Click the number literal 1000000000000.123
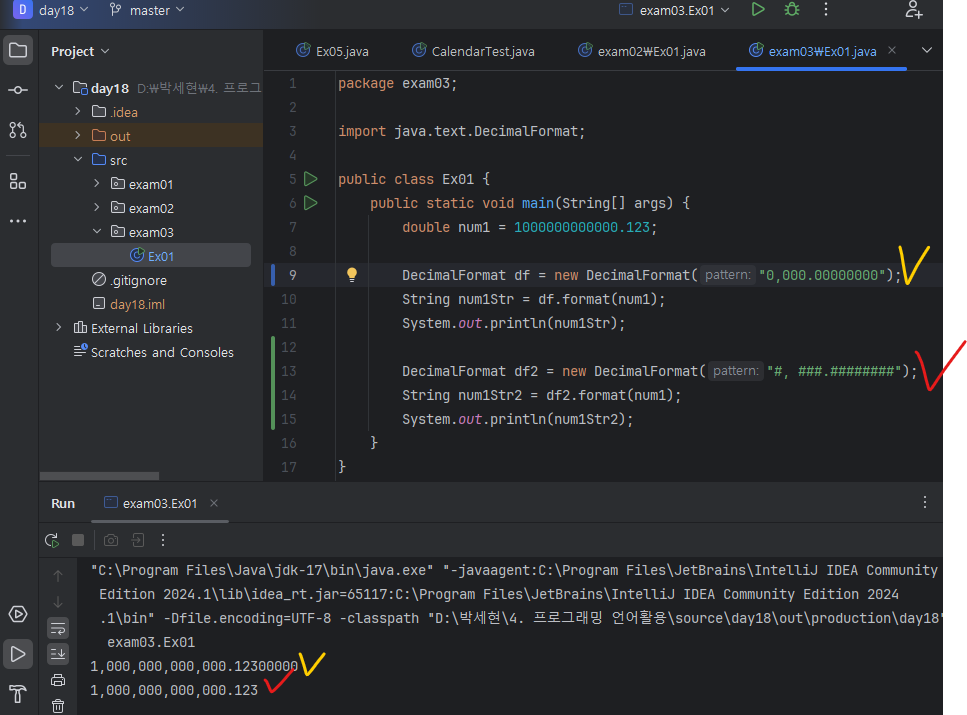The height and width of the screenshot is (715, 967). pos(582,228)
